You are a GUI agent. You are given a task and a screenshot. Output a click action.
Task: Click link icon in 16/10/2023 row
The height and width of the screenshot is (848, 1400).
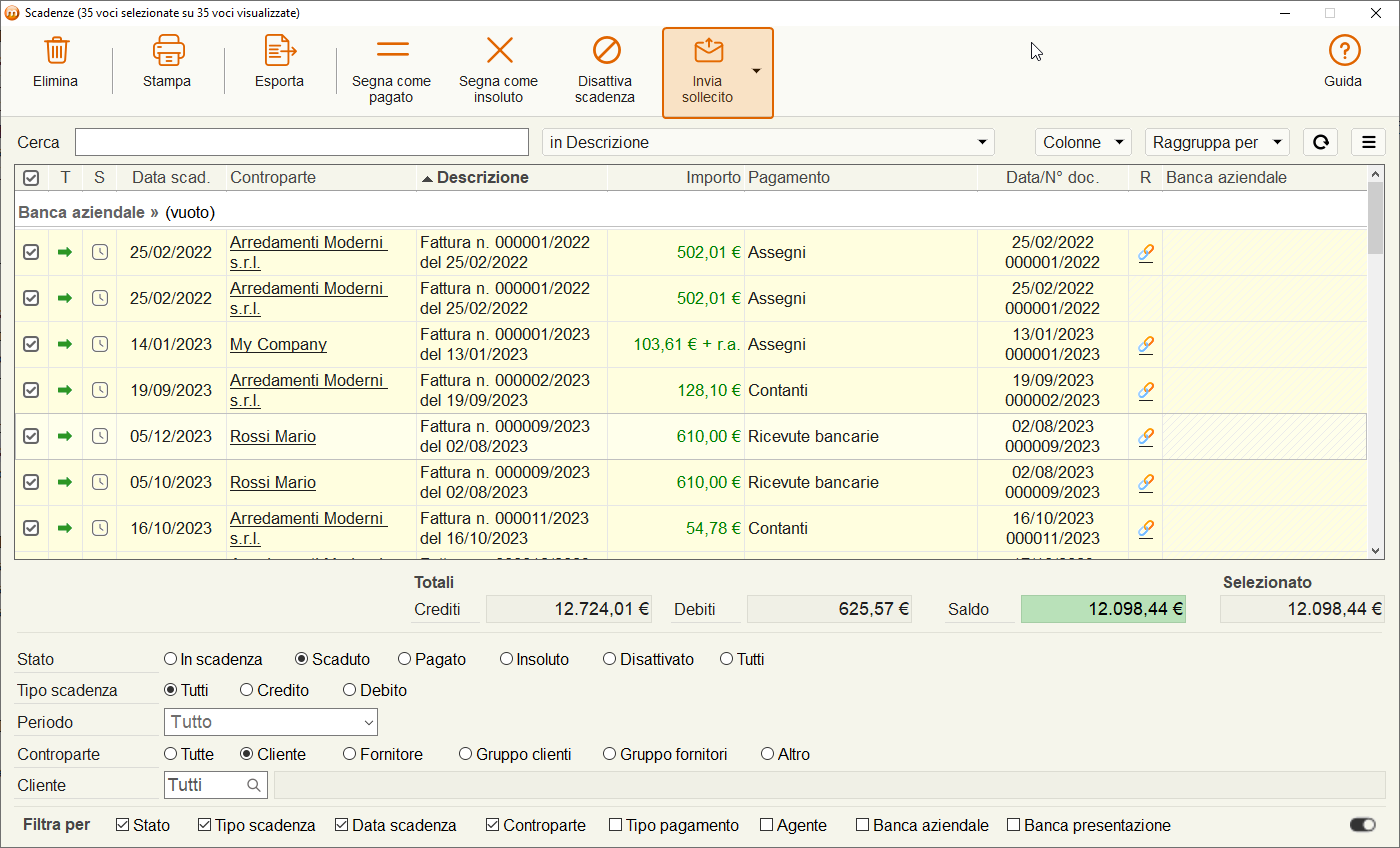click(1146, 529)
